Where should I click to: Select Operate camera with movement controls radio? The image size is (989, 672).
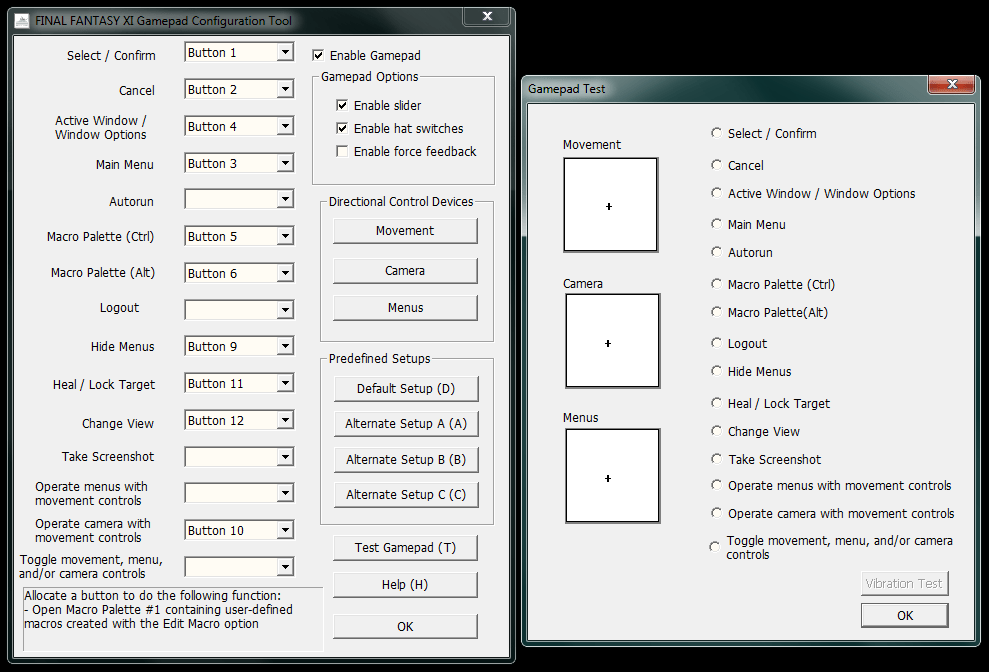717,512
